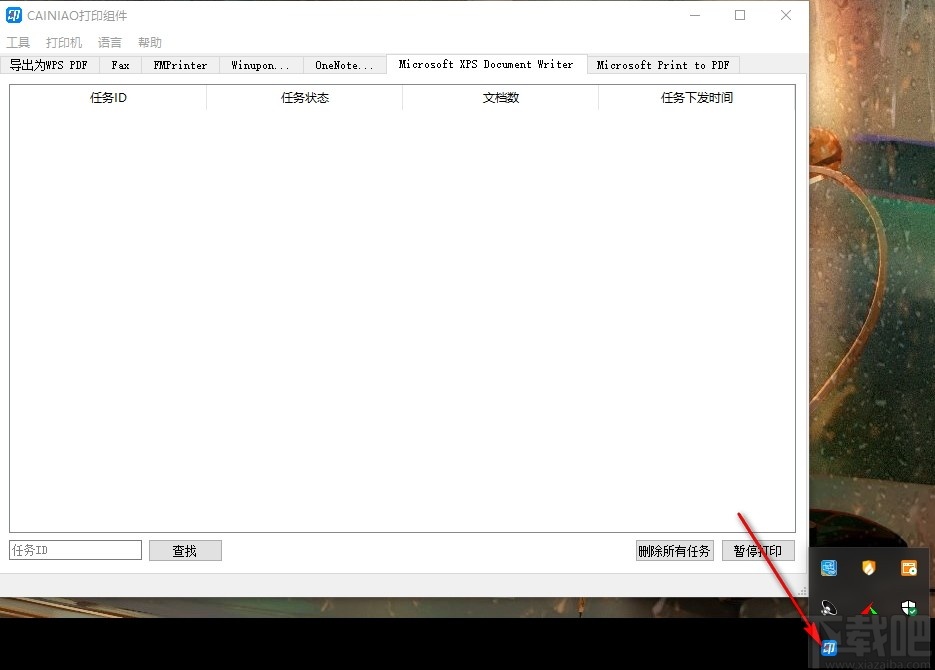Screen dimensions: 935x670
Task: Switch to the FMPrinter tab
Action: 180,65
